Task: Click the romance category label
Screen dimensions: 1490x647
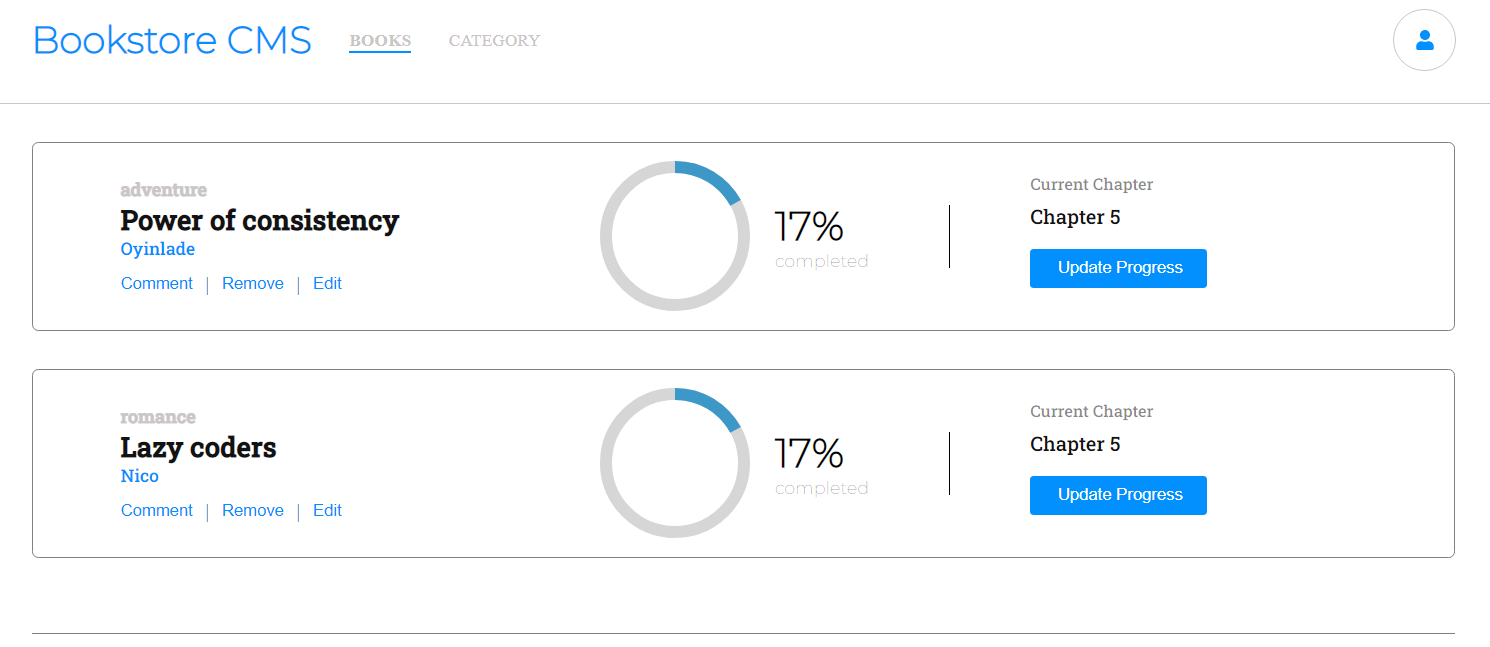Action: point(158,417)
